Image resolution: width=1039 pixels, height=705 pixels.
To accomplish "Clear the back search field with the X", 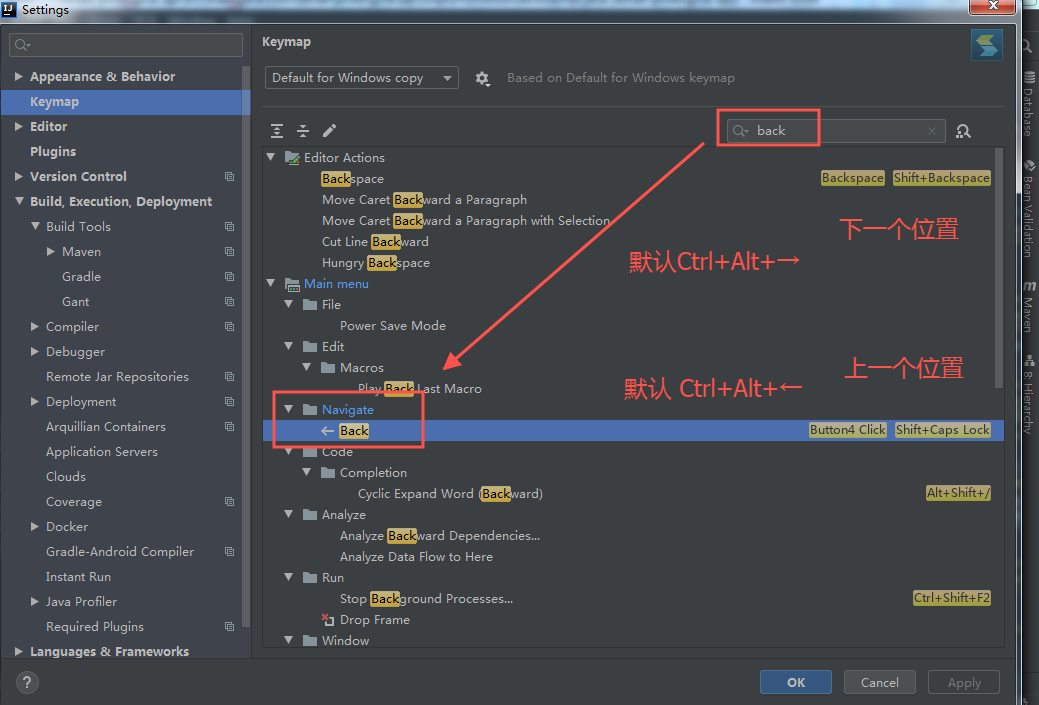I will coord(931,131).
